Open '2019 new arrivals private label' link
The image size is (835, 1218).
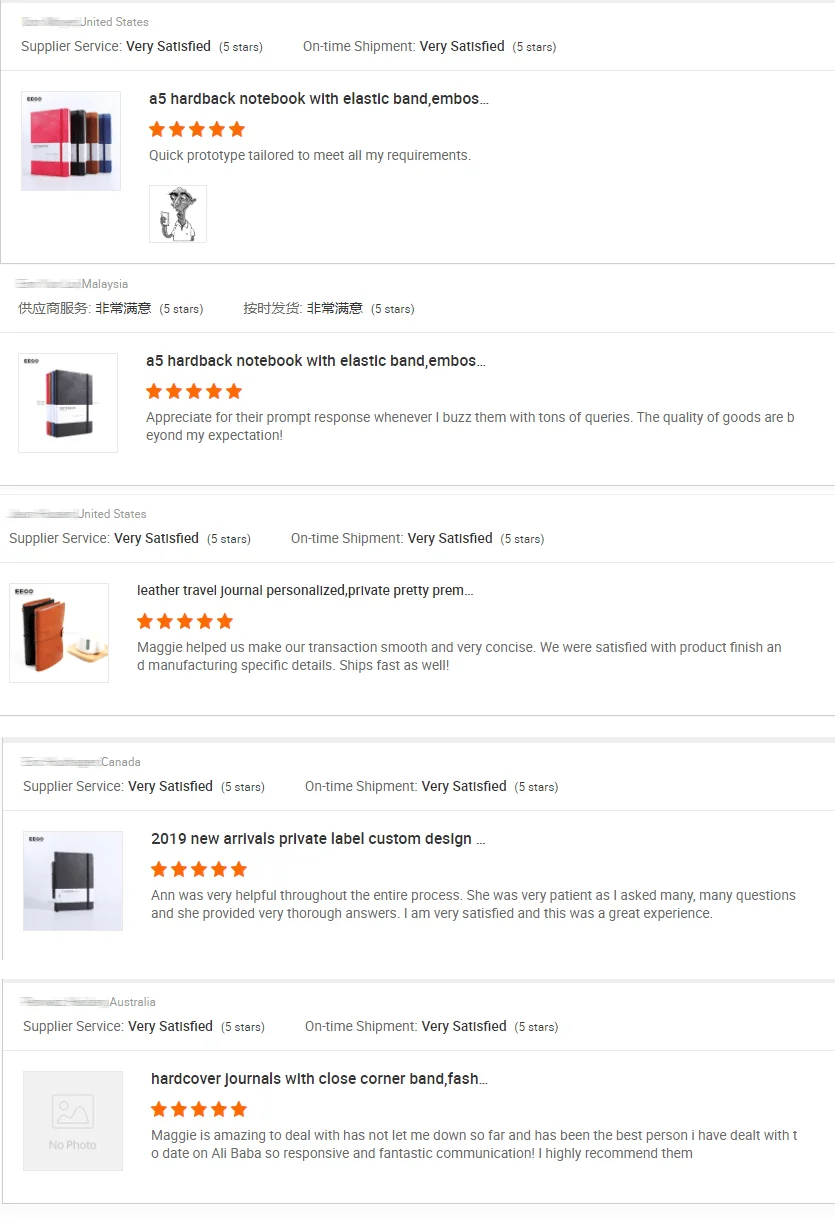pos(318,839)
